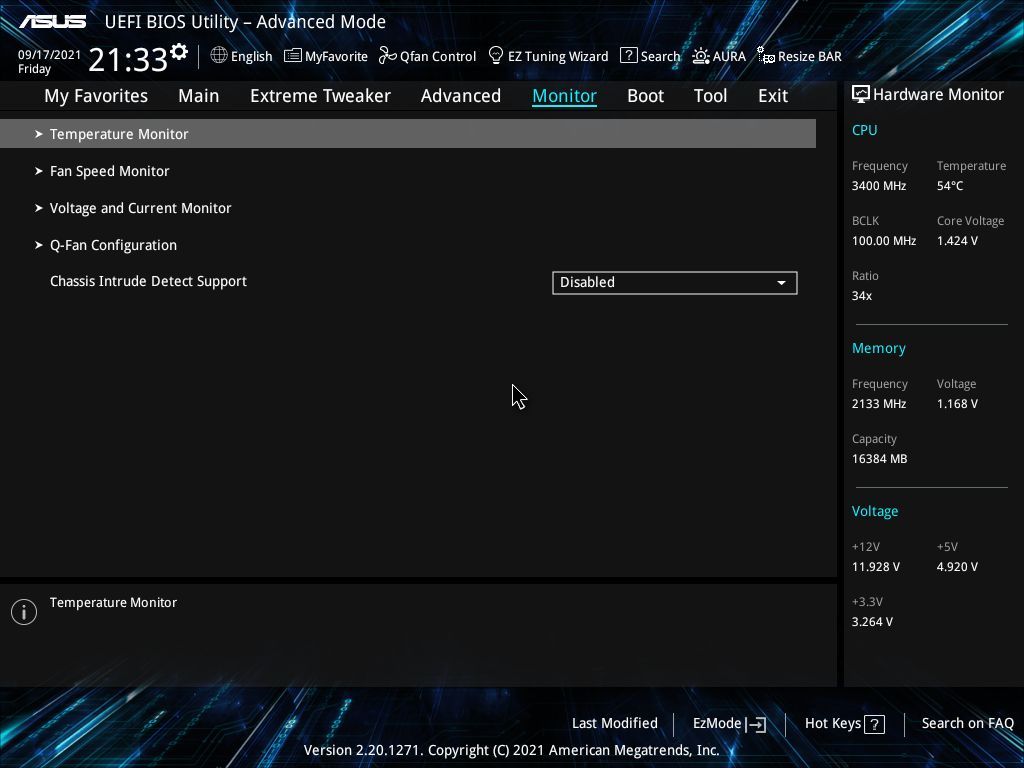Click the Resize BAR icon
Image resolution: width=1024 pixels, height=768 pixels.
(x=765, y=56)
